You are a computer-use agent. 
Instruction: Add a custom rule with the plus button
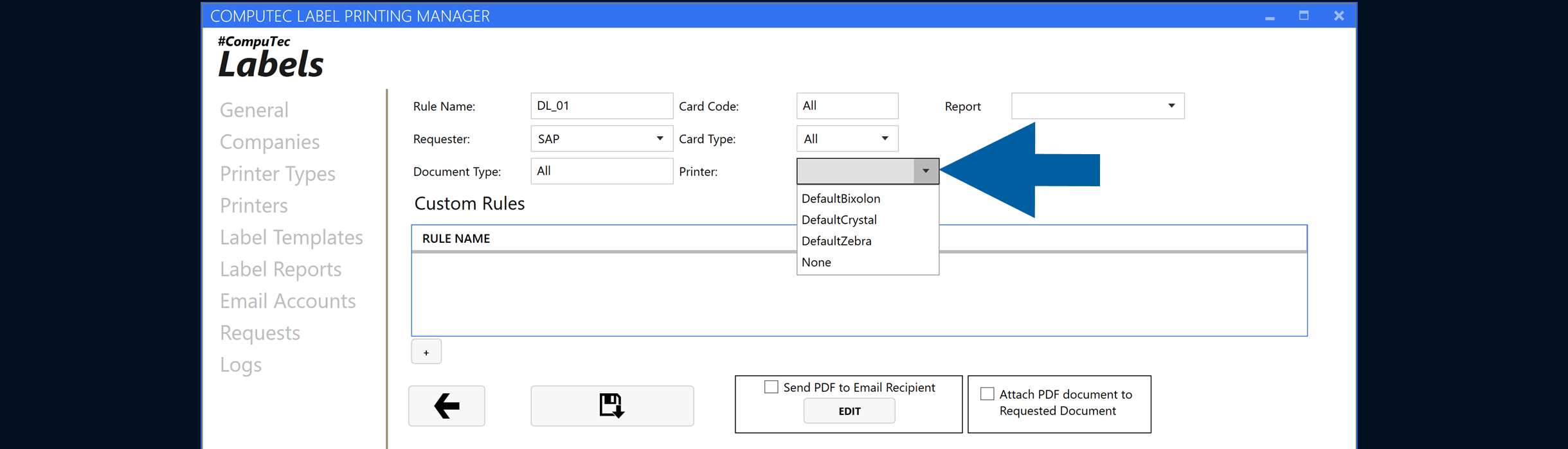[426, 352]
